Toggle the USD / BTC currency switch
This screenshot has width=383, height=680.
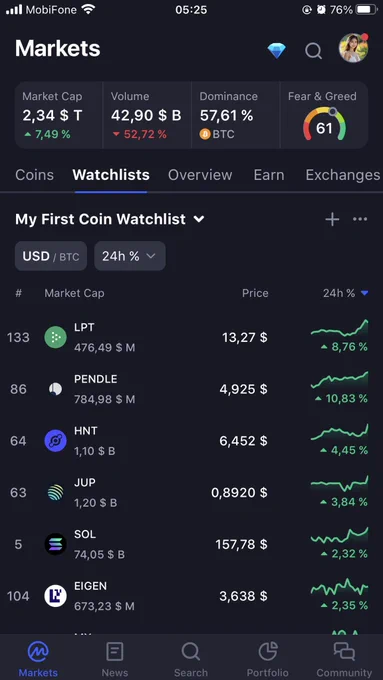[x=51, y=256]
